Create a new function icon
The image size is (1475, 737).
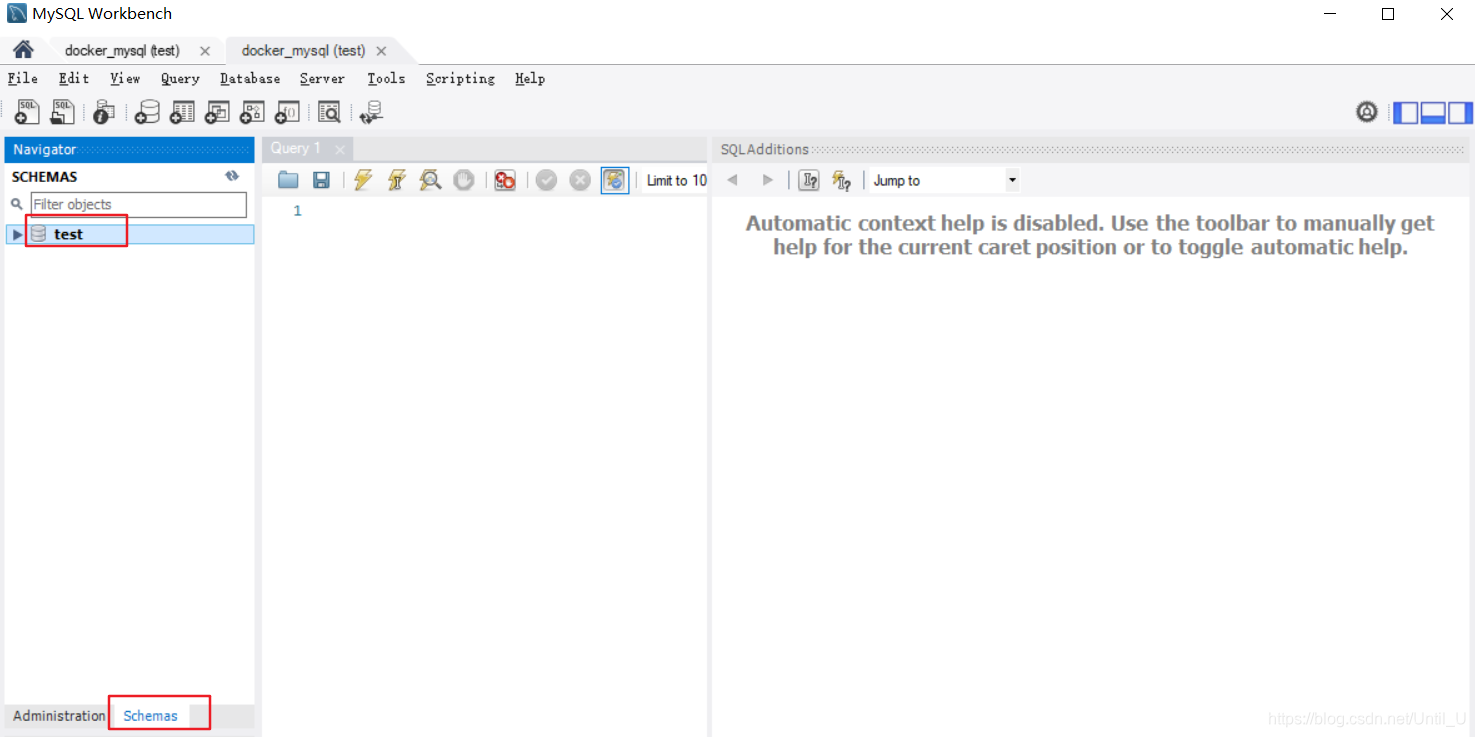tap(287, 112)
